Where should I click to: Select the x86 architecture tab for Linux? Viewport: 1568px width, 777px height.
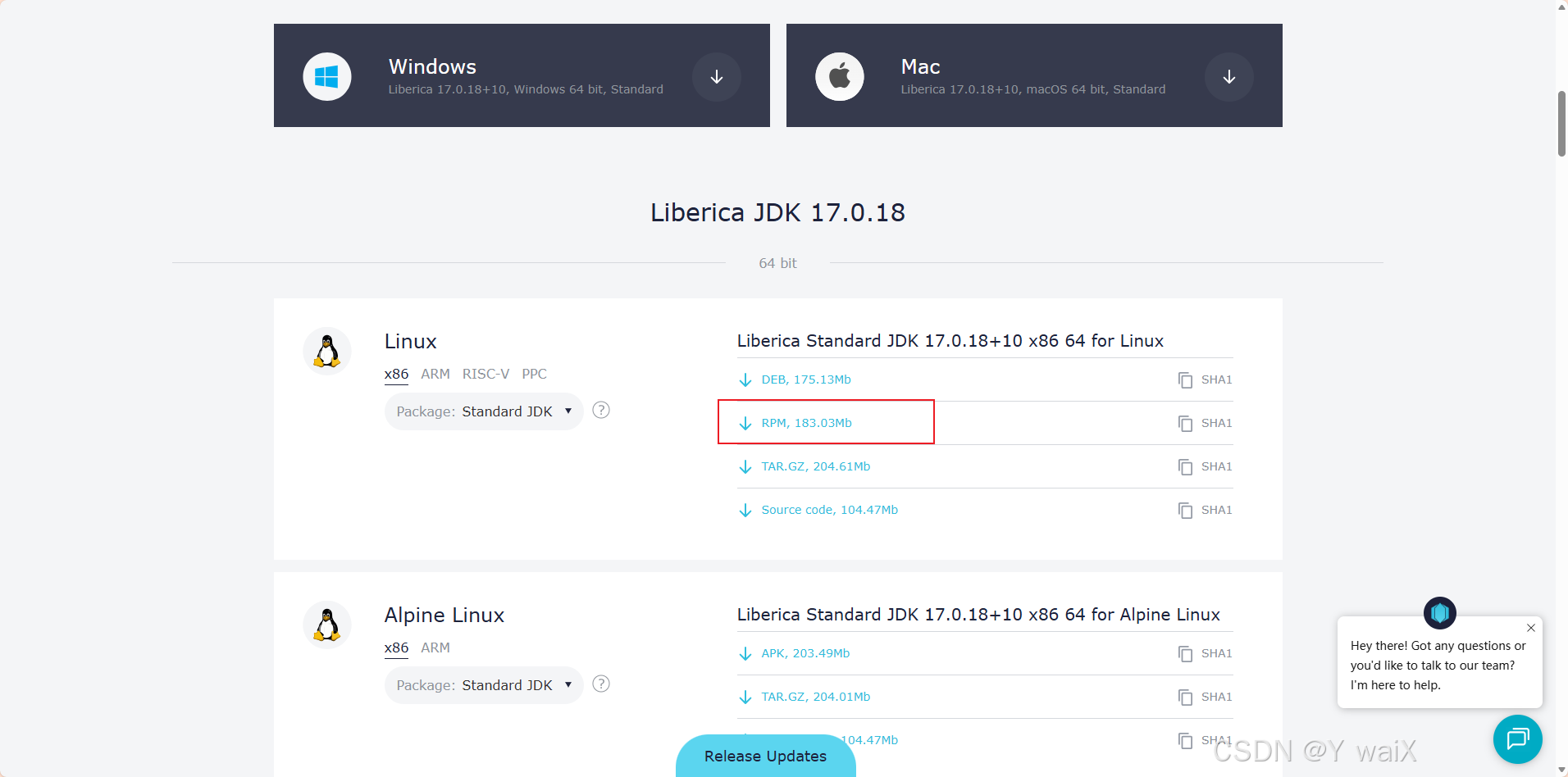tap(396, 374)
